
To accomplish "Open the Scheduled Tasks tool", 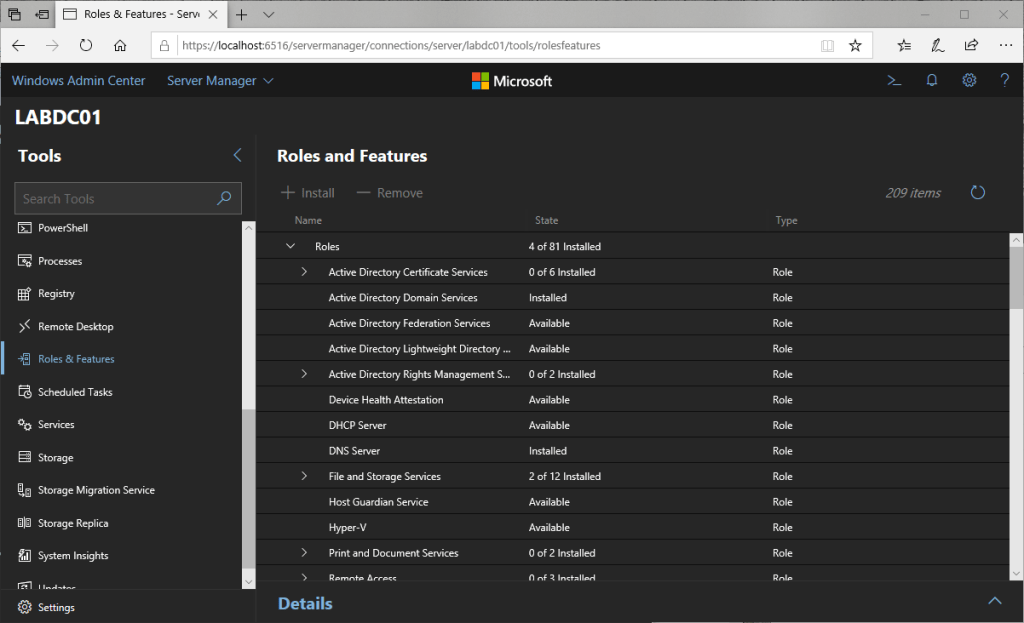I will [75, 392].
